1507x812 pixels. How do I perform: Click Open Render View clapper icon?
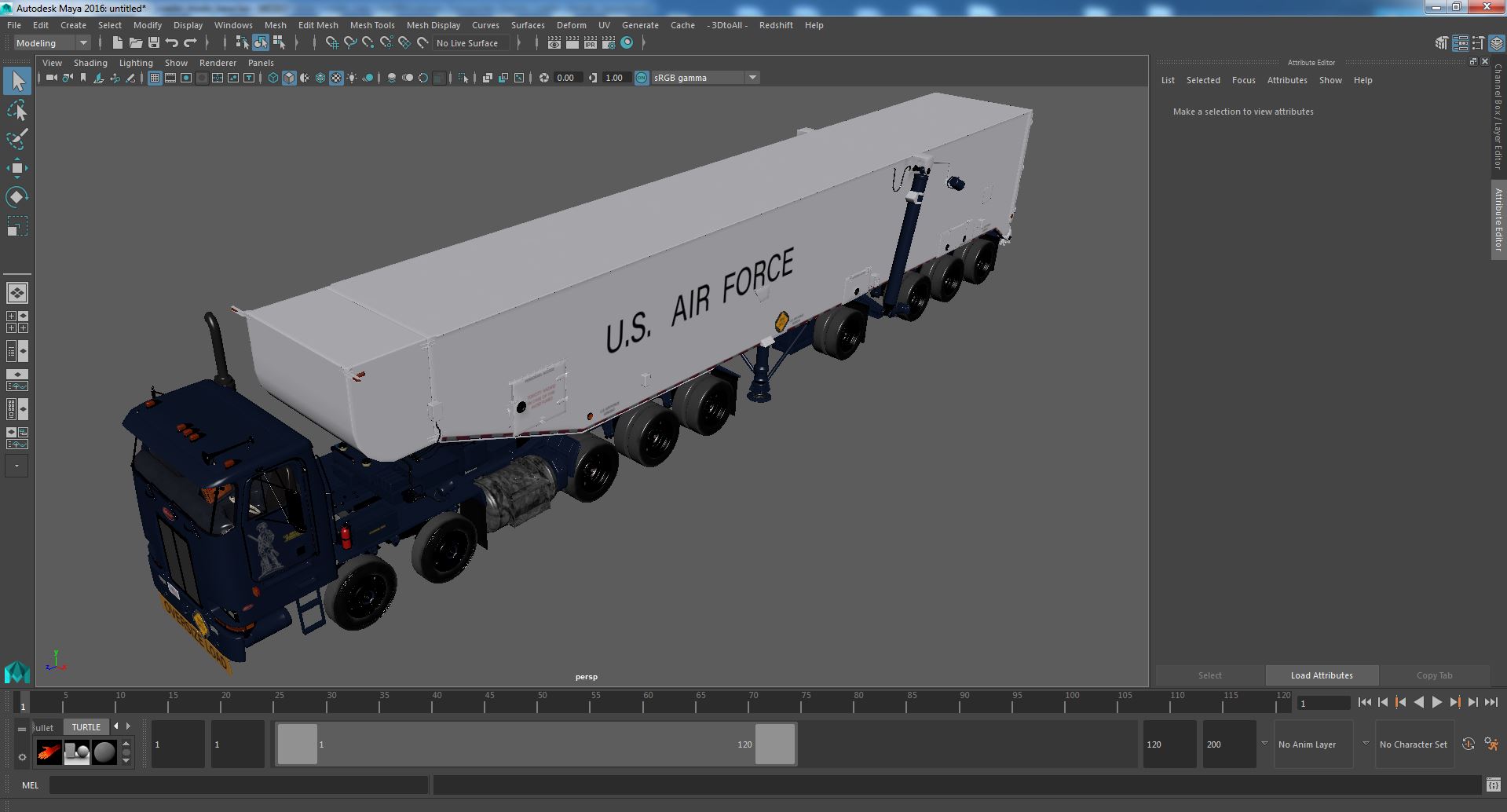tap(554, 43)
